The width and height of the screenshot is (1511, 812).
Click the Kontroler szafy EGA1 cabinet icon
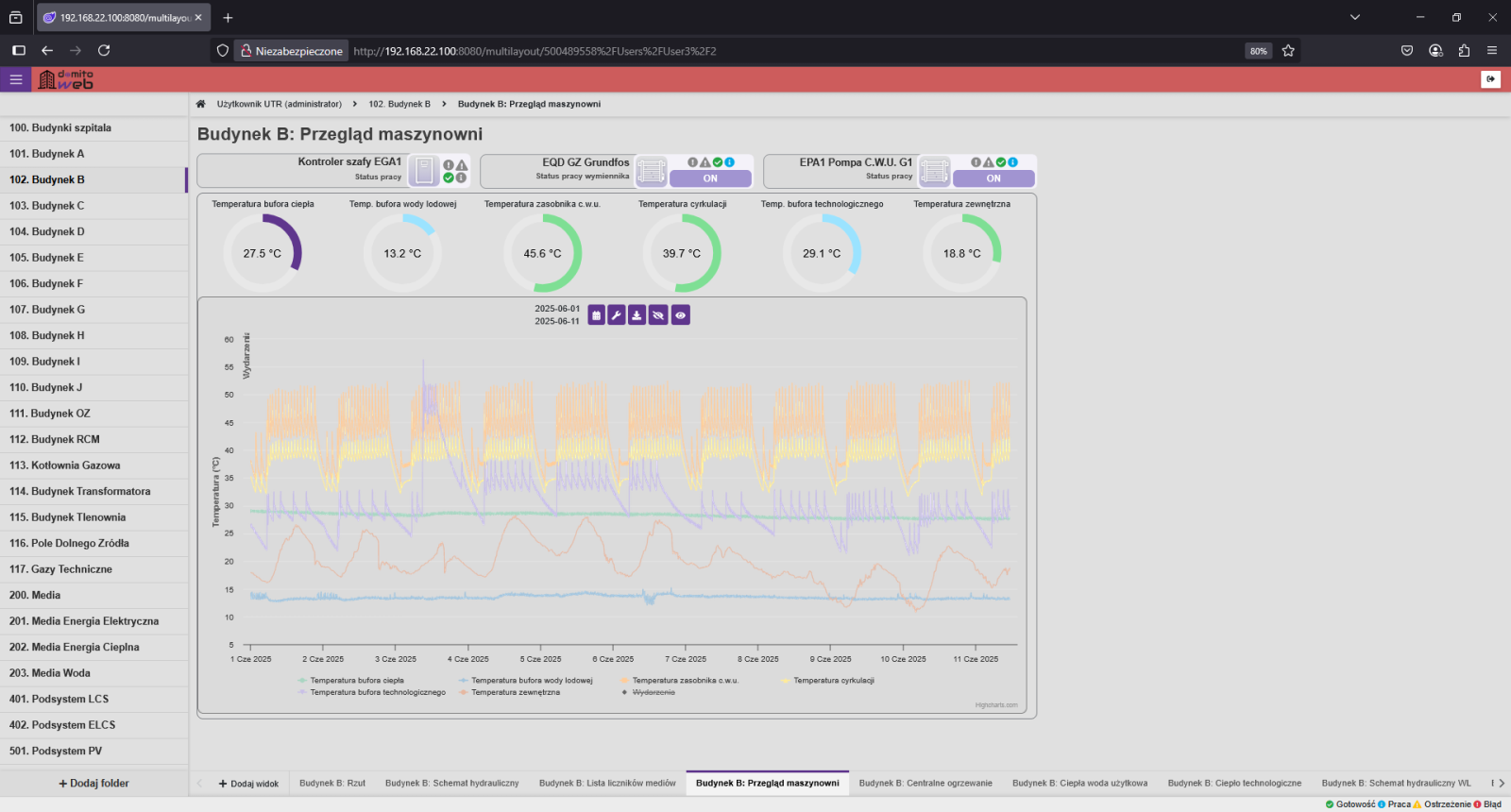click(x=424, y=171)
